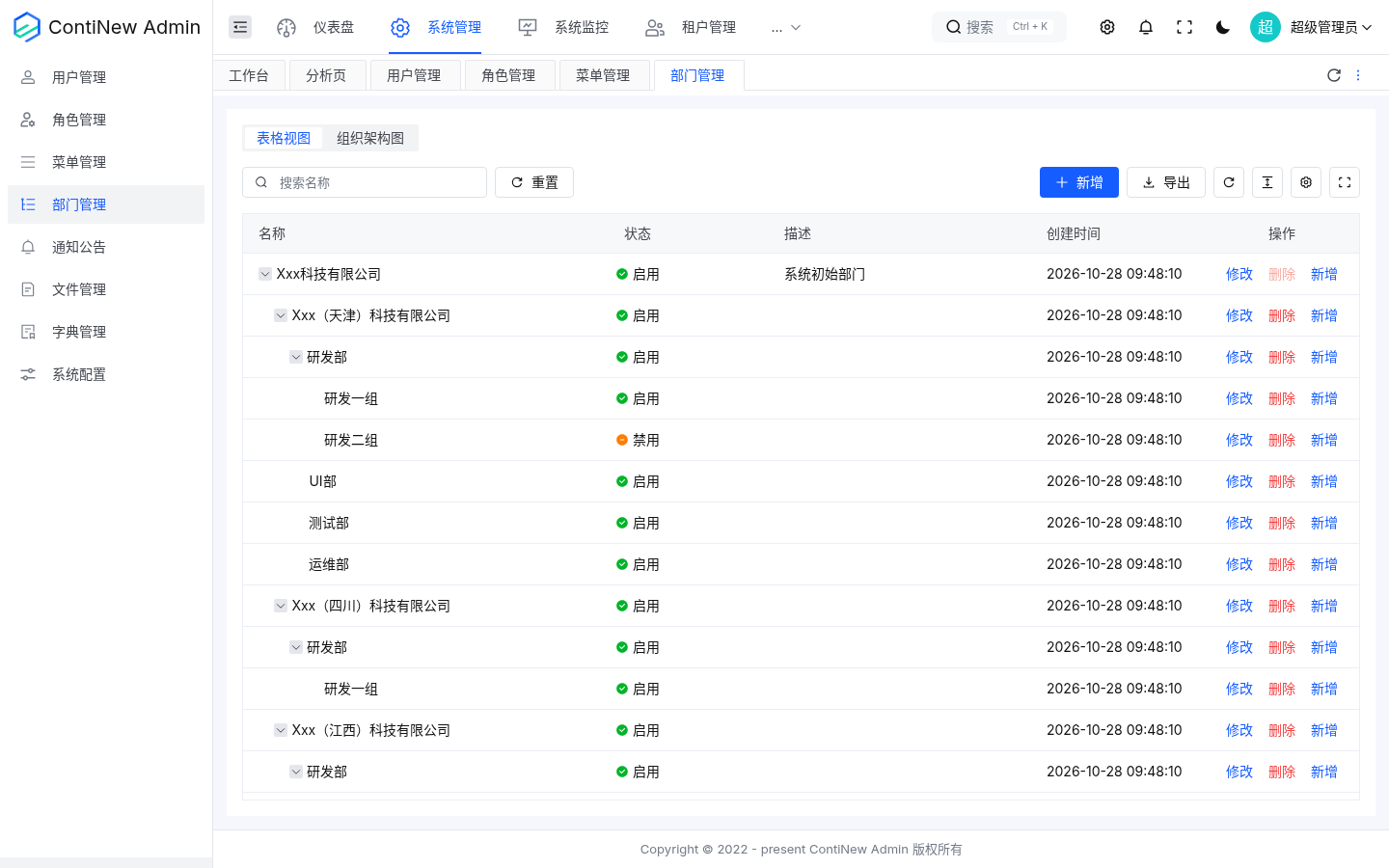Screen dimensions: 1389x868
Task: Collapse the sidebar with the menu fold icon
Action: (240, 27)
